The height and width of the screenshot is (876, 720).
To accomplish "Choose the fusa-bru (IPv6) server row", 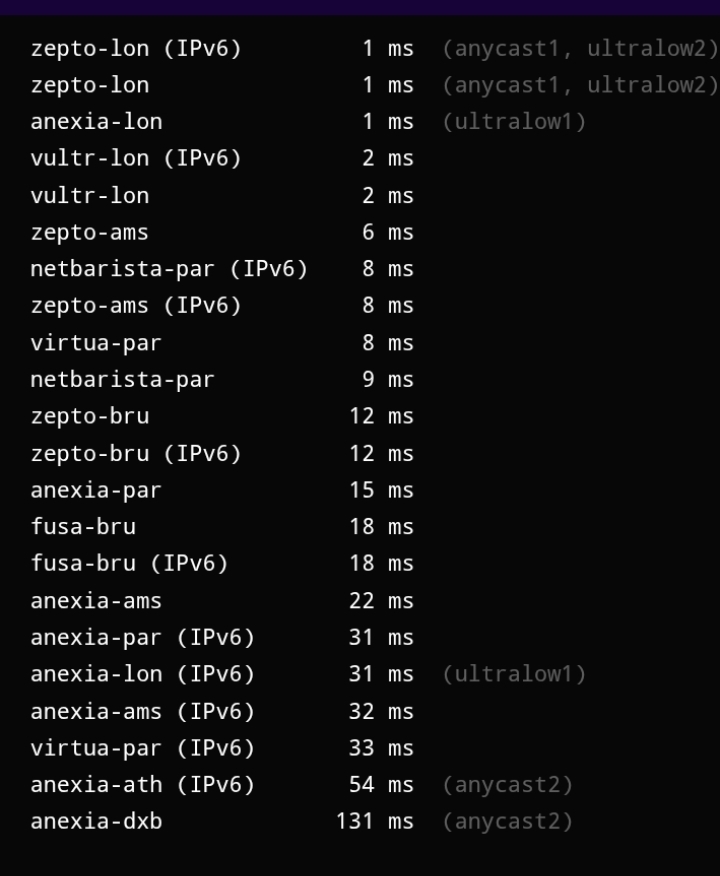I will [x=129, y=563].
